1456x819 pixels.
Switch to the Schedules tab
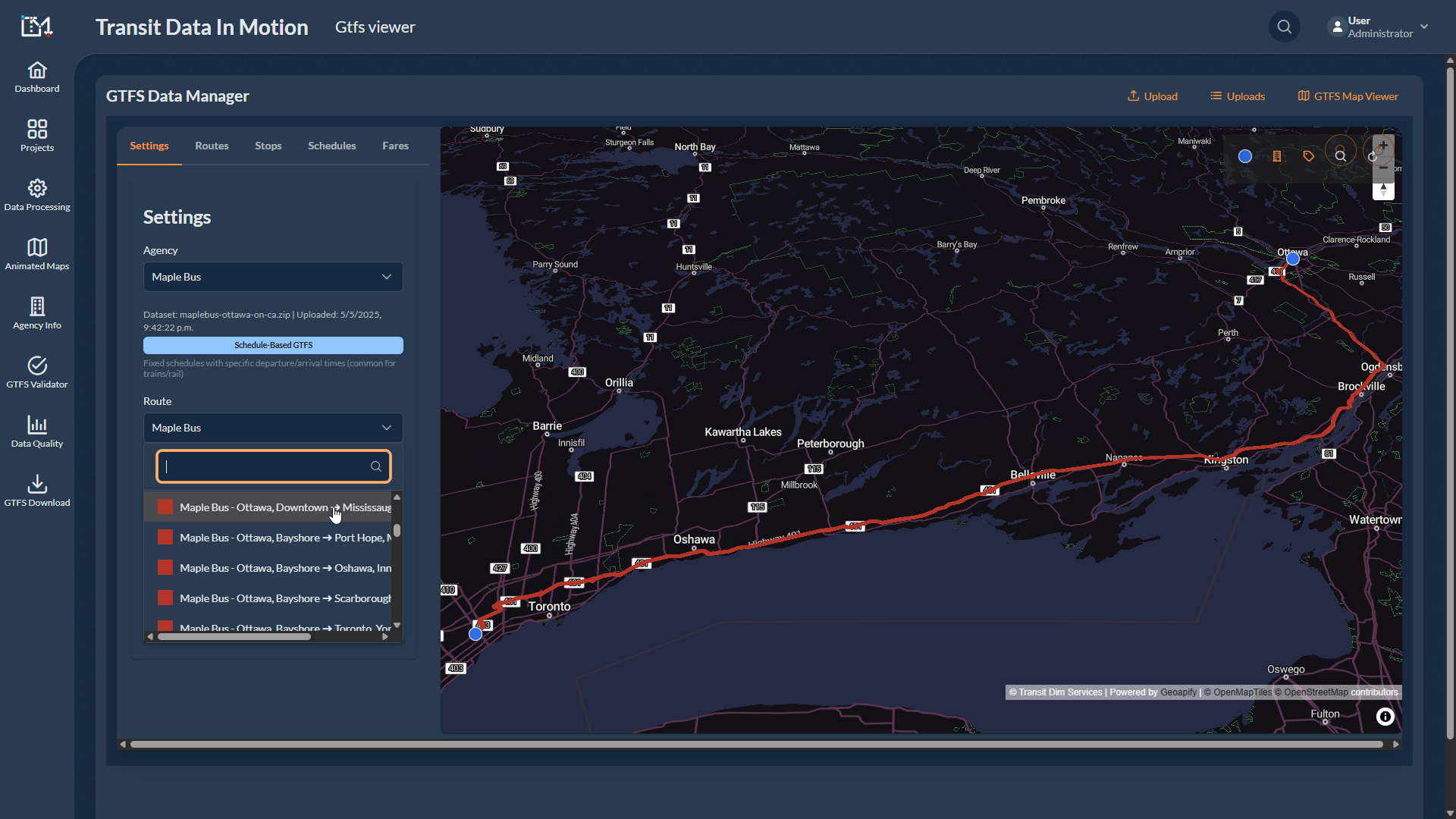(x=331, y=146)
